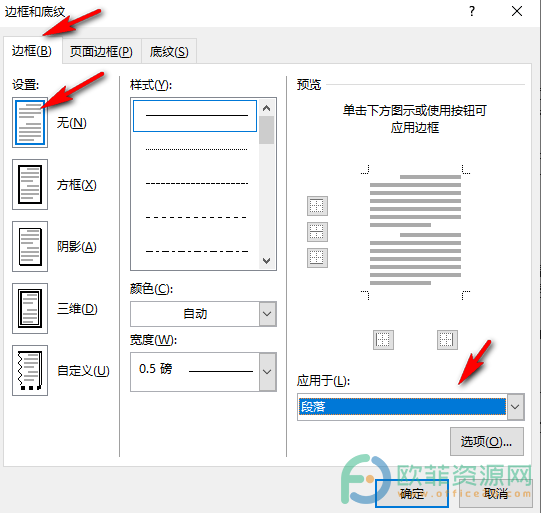Toggle the inside horizontal border button
541x513 pixels.
317,232
